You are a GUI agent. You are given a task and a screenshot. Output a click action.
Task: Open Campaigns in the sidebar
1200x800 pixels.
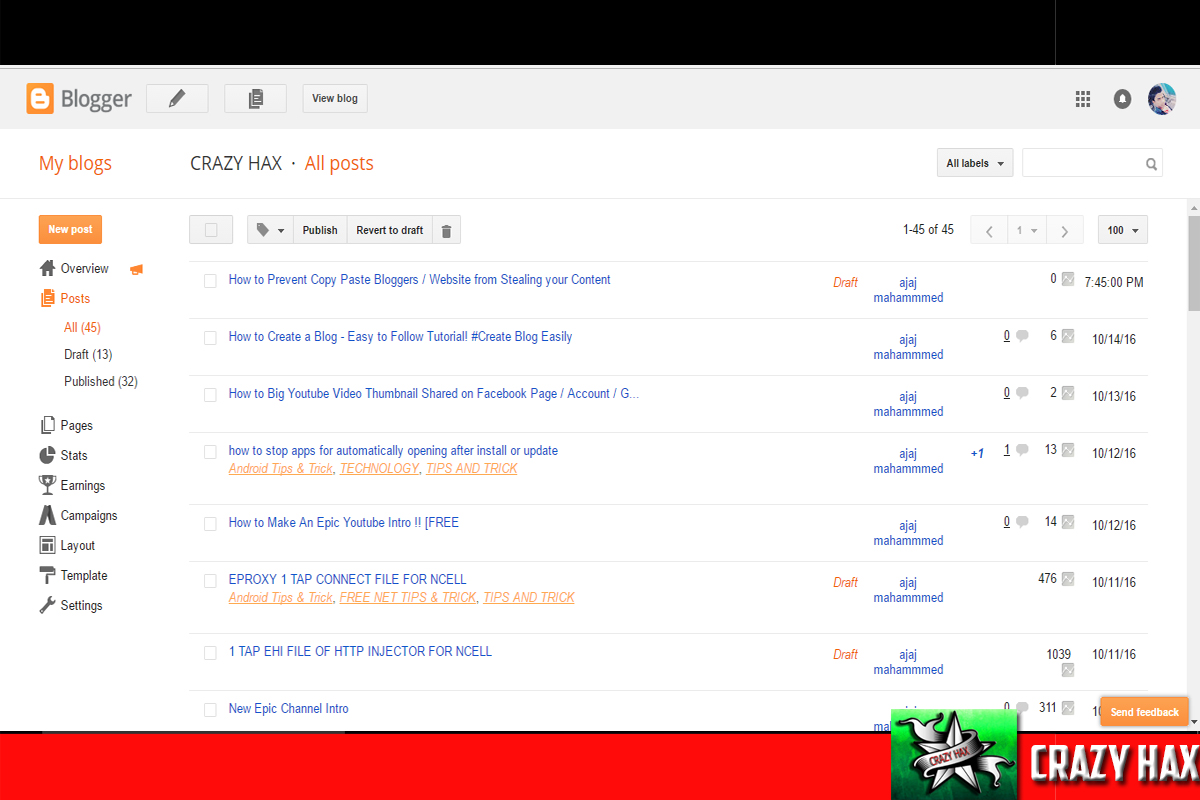pyautogui.click(x=89, y=515)
